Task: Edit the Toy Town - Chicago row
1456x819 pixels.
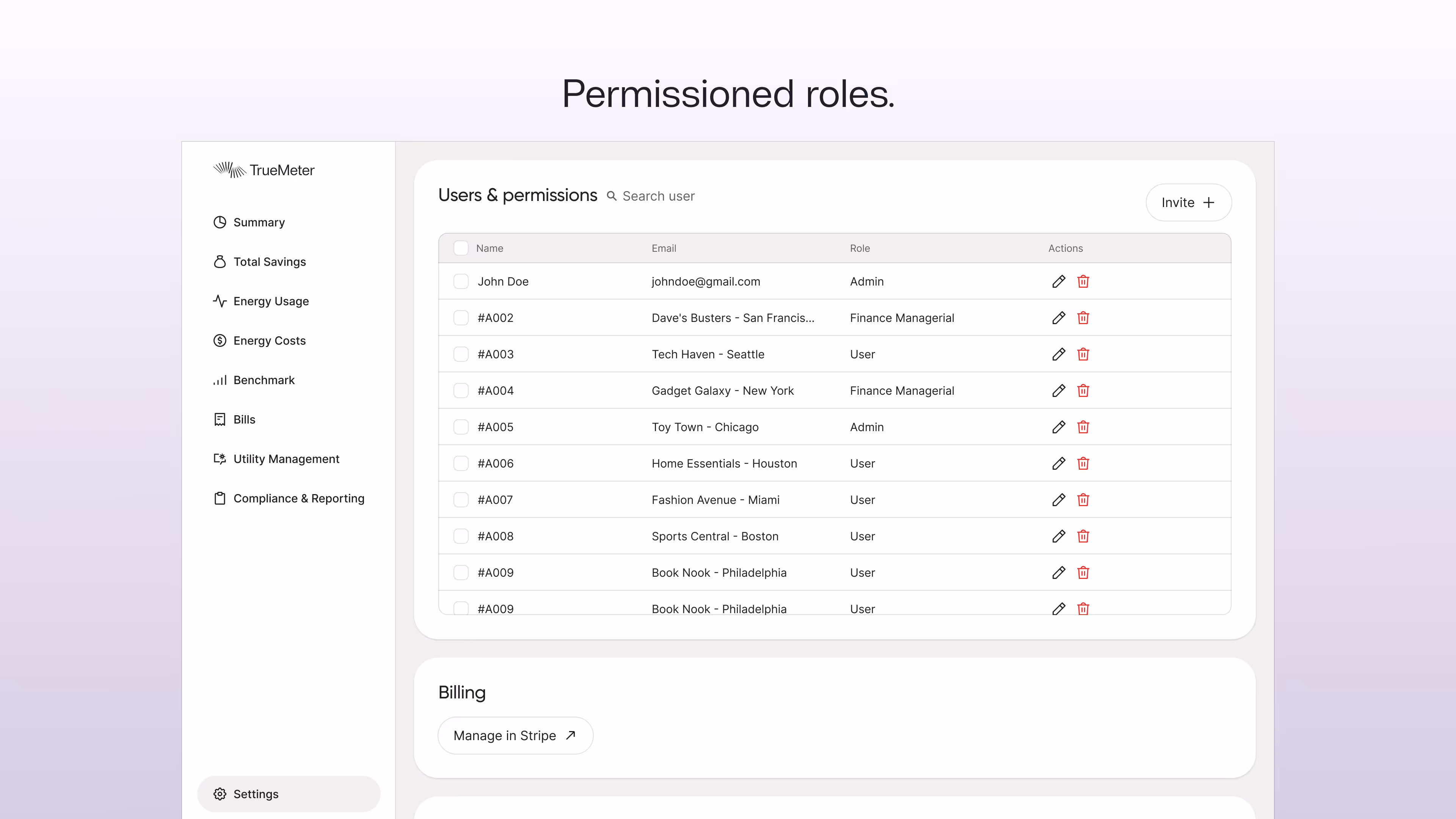Action: click(x=1059, y=427)
